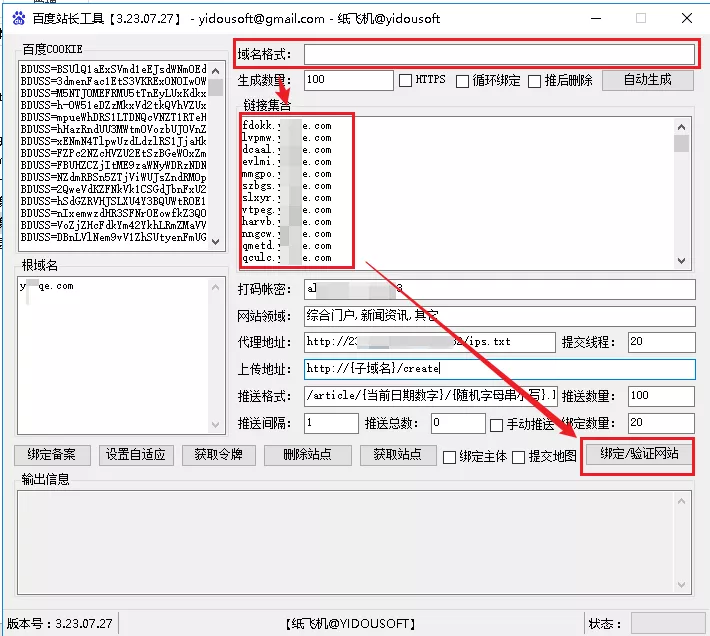Click up arrow of 根域名 scrollbar
710x636 pixels.
tap(216, 287)
